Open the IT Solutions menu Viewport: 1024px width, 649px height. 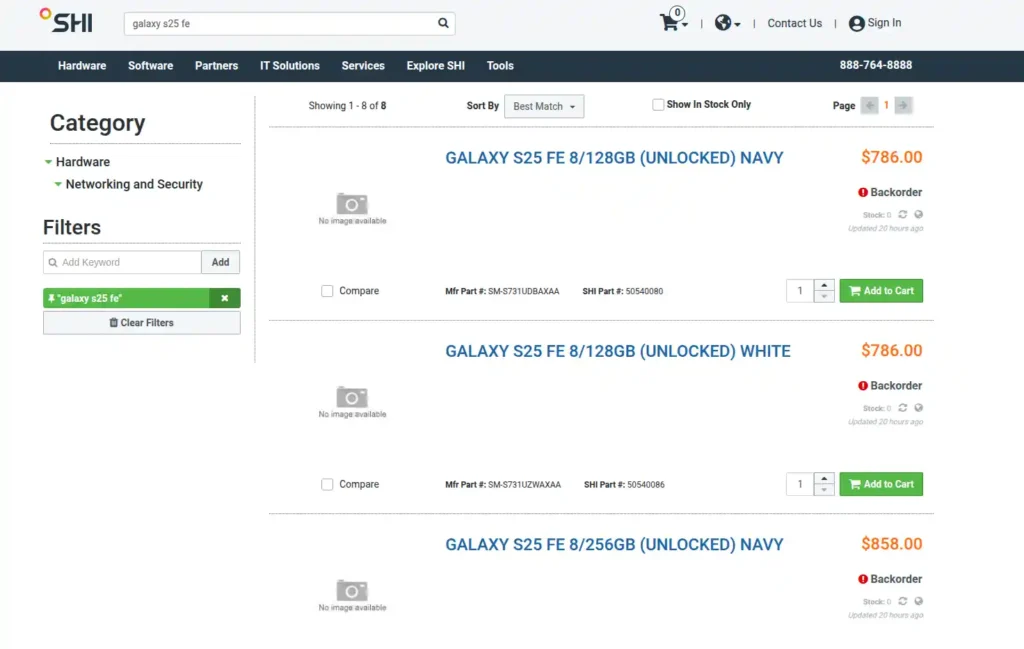point(290,66)
